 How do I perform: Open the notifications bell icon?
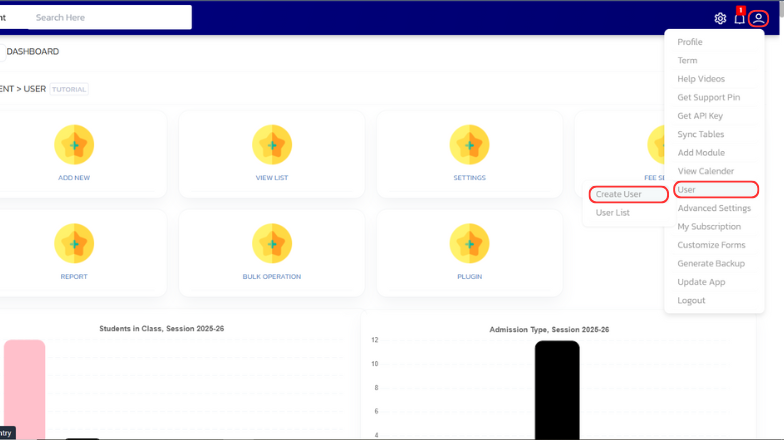(740, 18)
